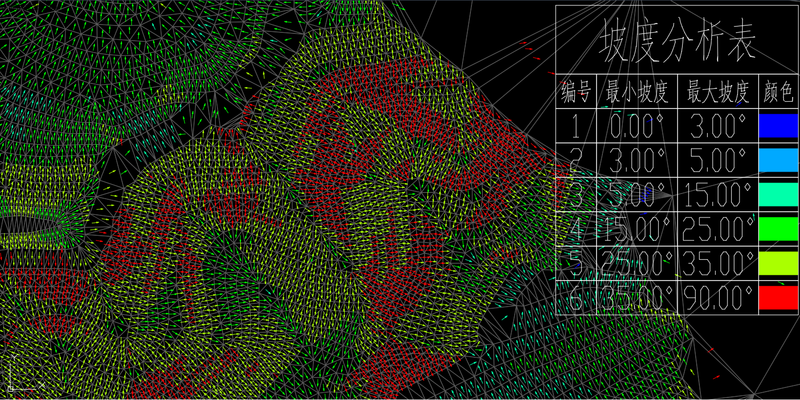Click the 最大坡度 column header
This screenshot has height=400, width=800.
718,92
